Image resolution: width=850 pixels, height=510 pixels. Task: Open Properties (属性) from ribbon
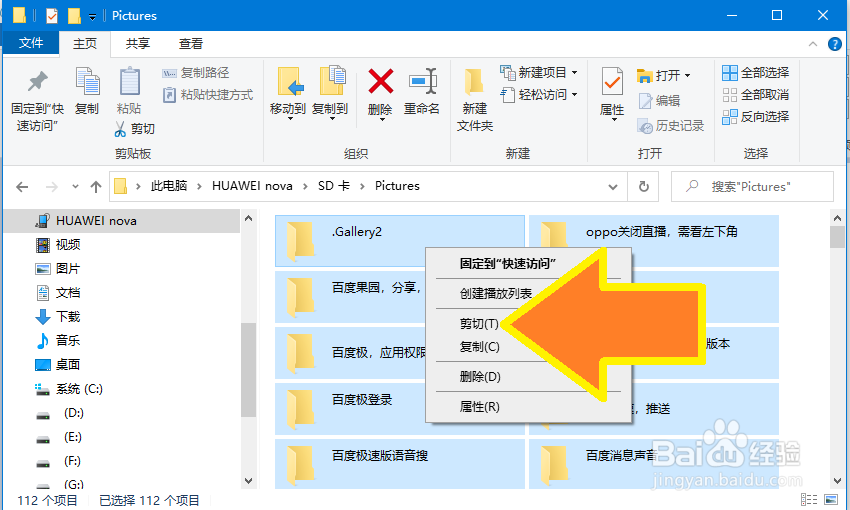[x=612, y=94]
